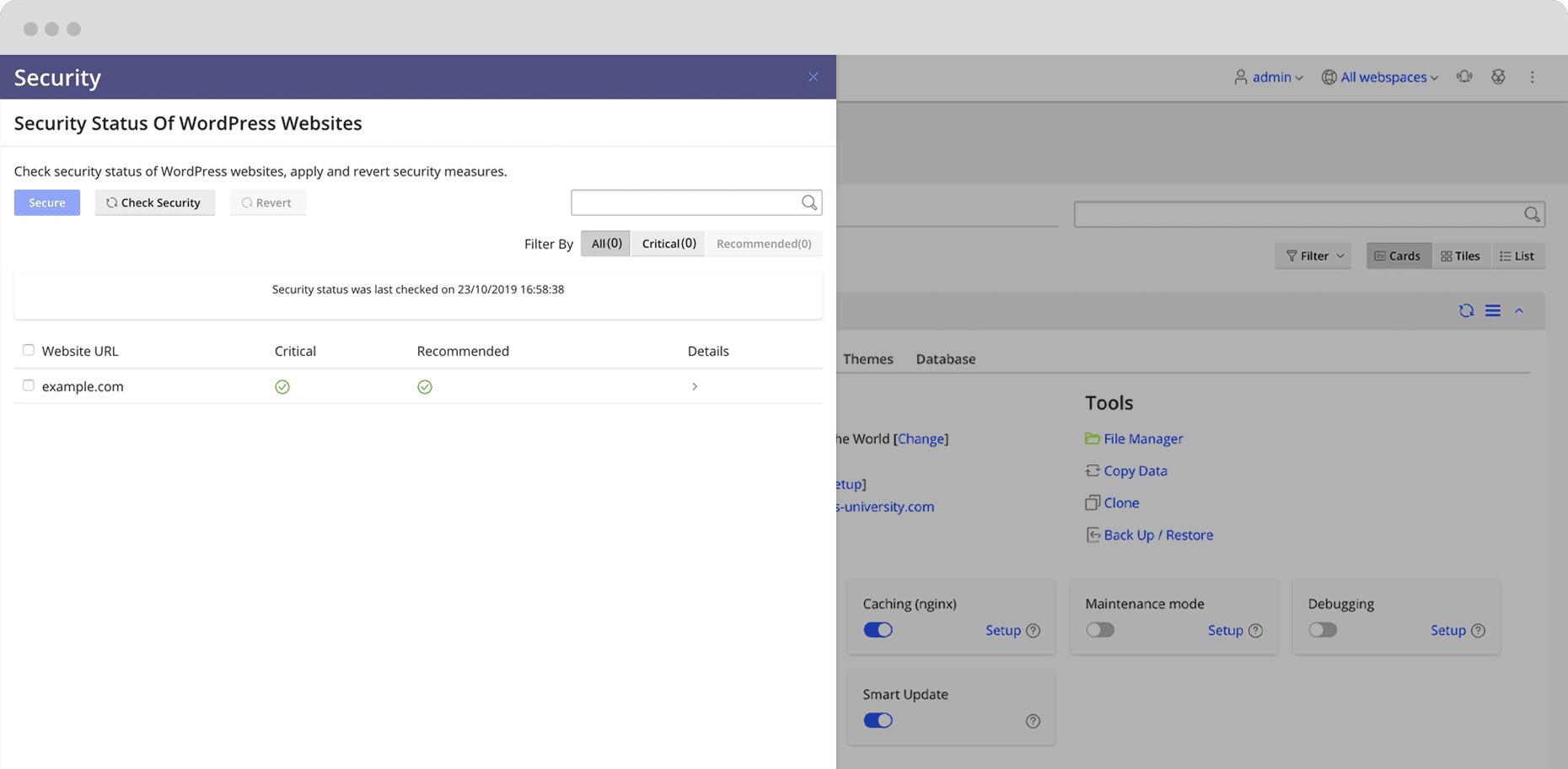Click the search magnifier in the Security panel
The height and width of the screenshot is (769, 1568).
click(x=808, y=202)
